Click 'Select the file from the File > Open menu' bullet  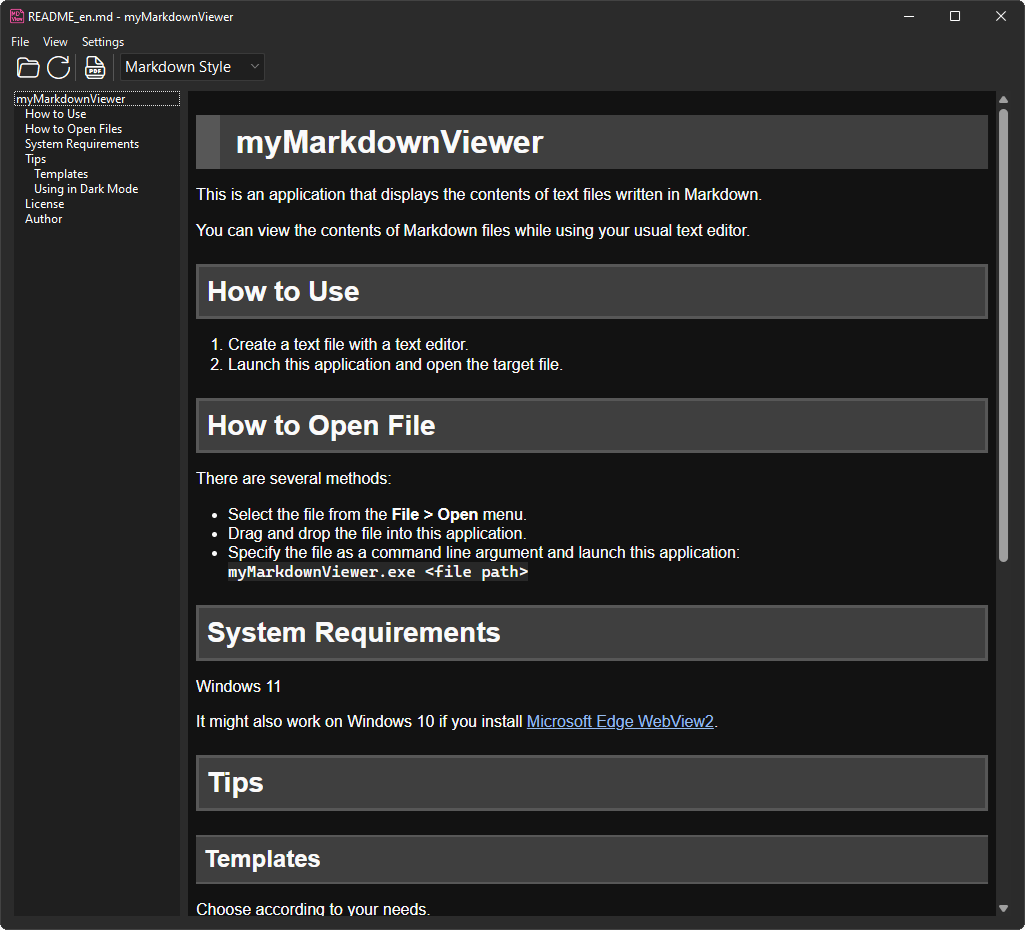point(377,514)
